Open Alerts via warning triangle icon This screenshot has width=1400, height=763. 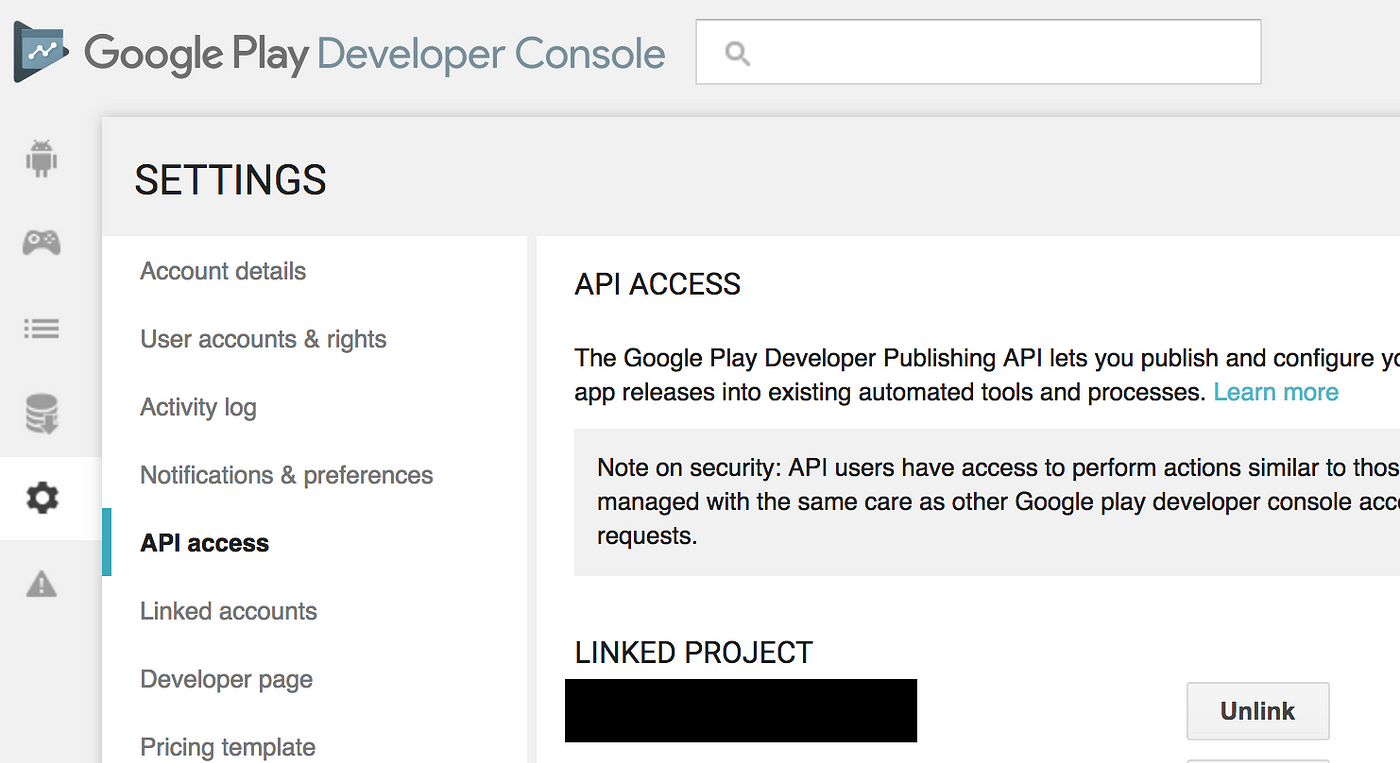[41, 583]
